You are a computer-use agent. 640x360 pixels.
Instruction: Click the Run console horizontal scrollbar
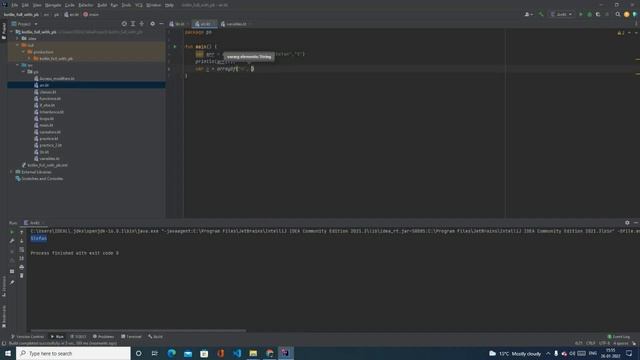tap(138, 330)
